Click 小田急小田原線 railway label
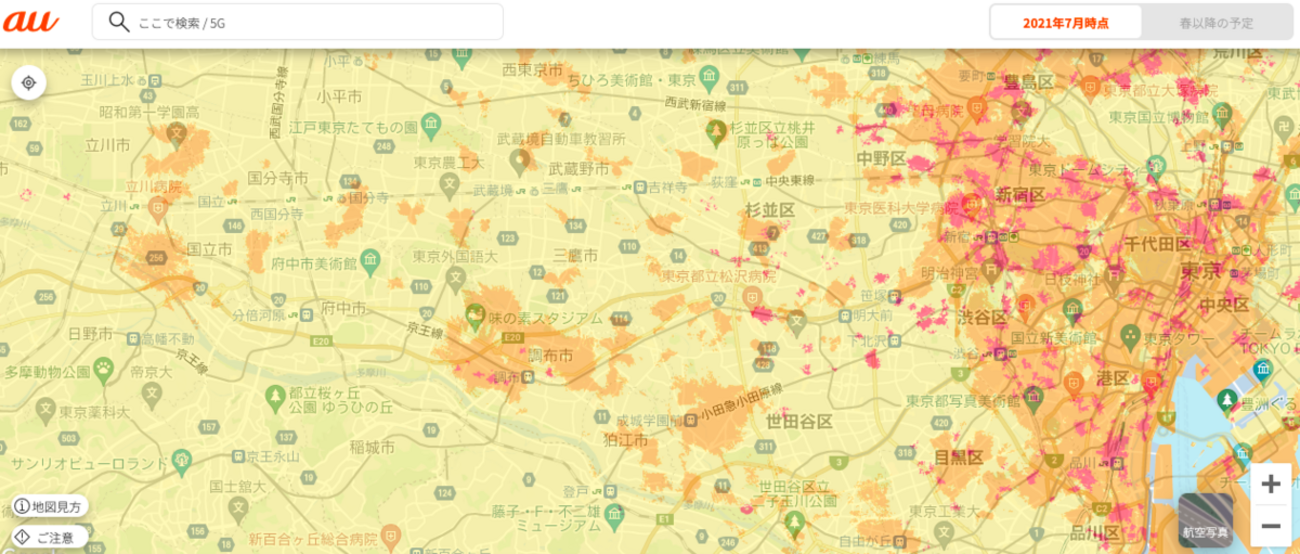This screenshot has height=554, width=1300. click(743, 404)
